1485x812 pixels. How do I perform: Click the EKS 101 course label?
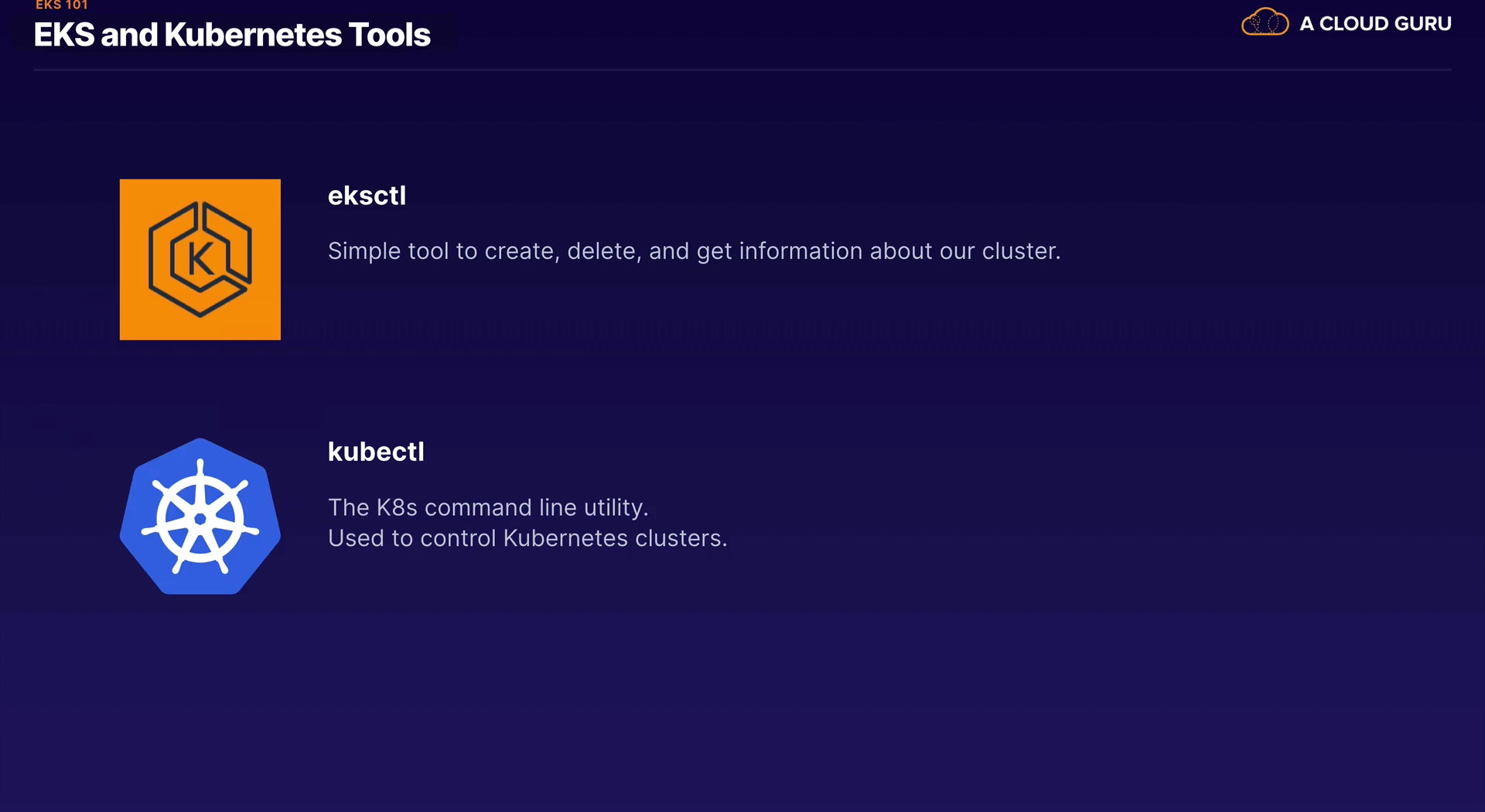[x=62, y=5]
